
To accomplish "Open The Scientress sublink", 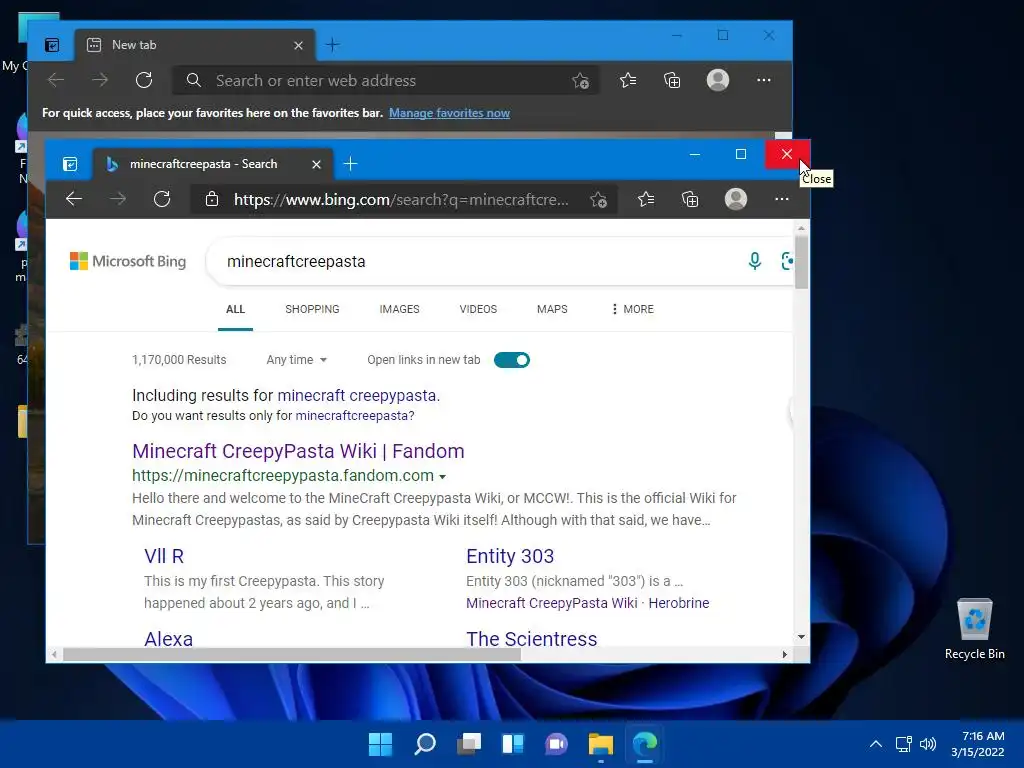I will click(x=532, y=639).
